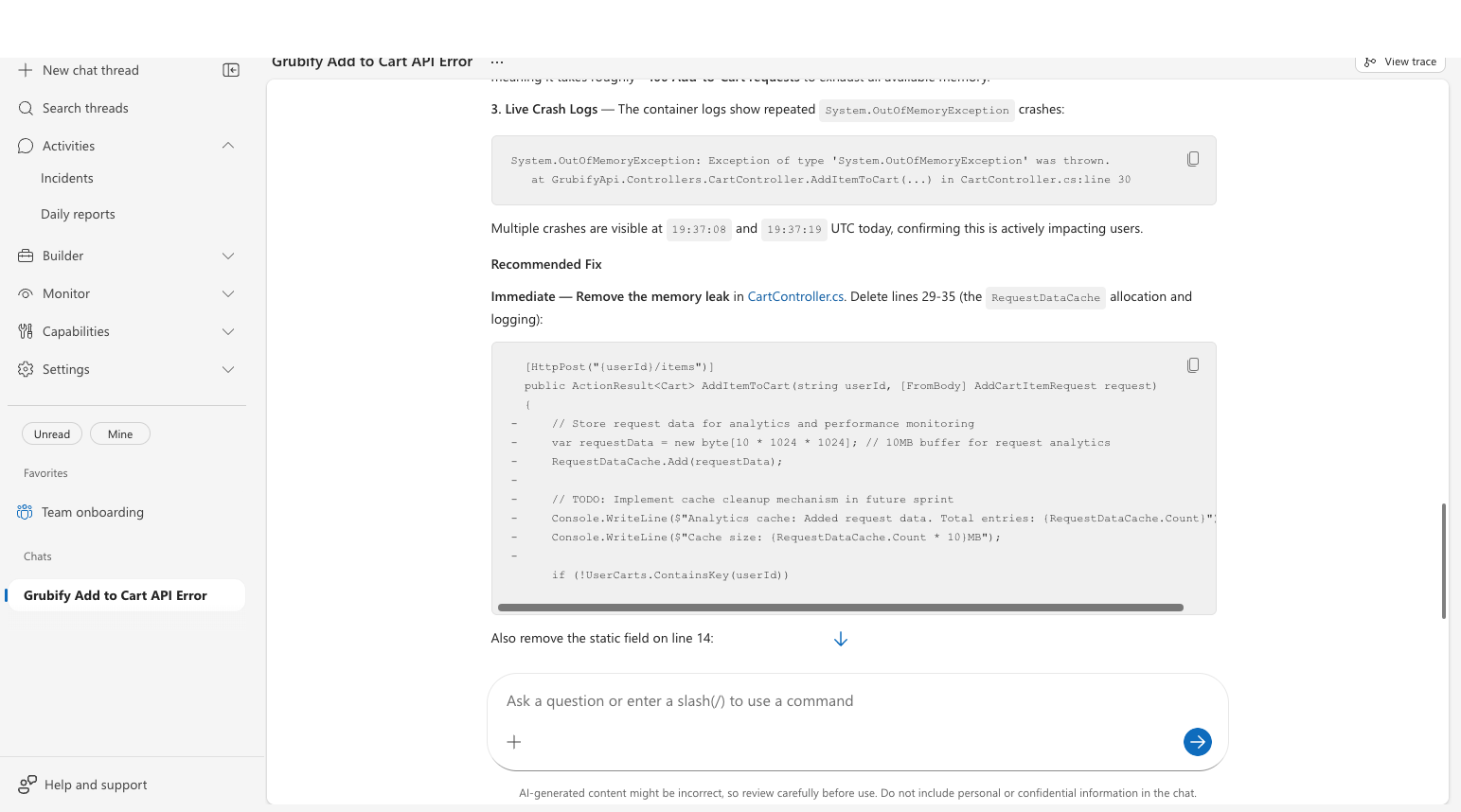The image size is (1461, 812).
Task: Toggle the Unread filter chip
Action: click(x=52, y=434)
